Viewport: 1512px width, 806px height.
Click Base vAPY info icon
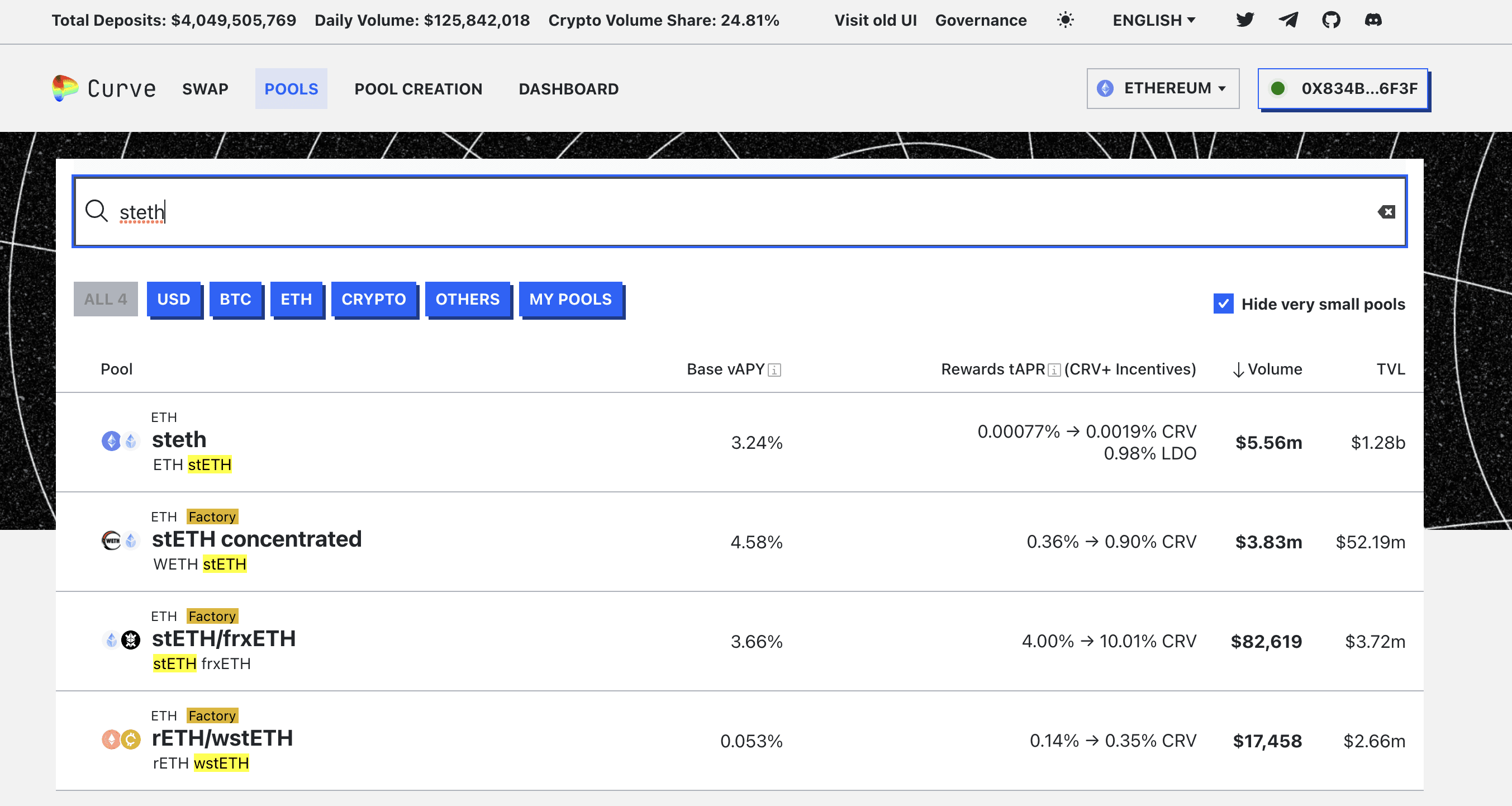coord(775,370)
